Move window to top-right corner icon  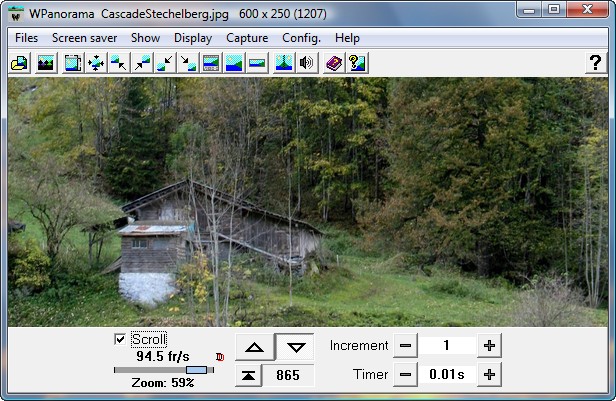pos(142,63)
